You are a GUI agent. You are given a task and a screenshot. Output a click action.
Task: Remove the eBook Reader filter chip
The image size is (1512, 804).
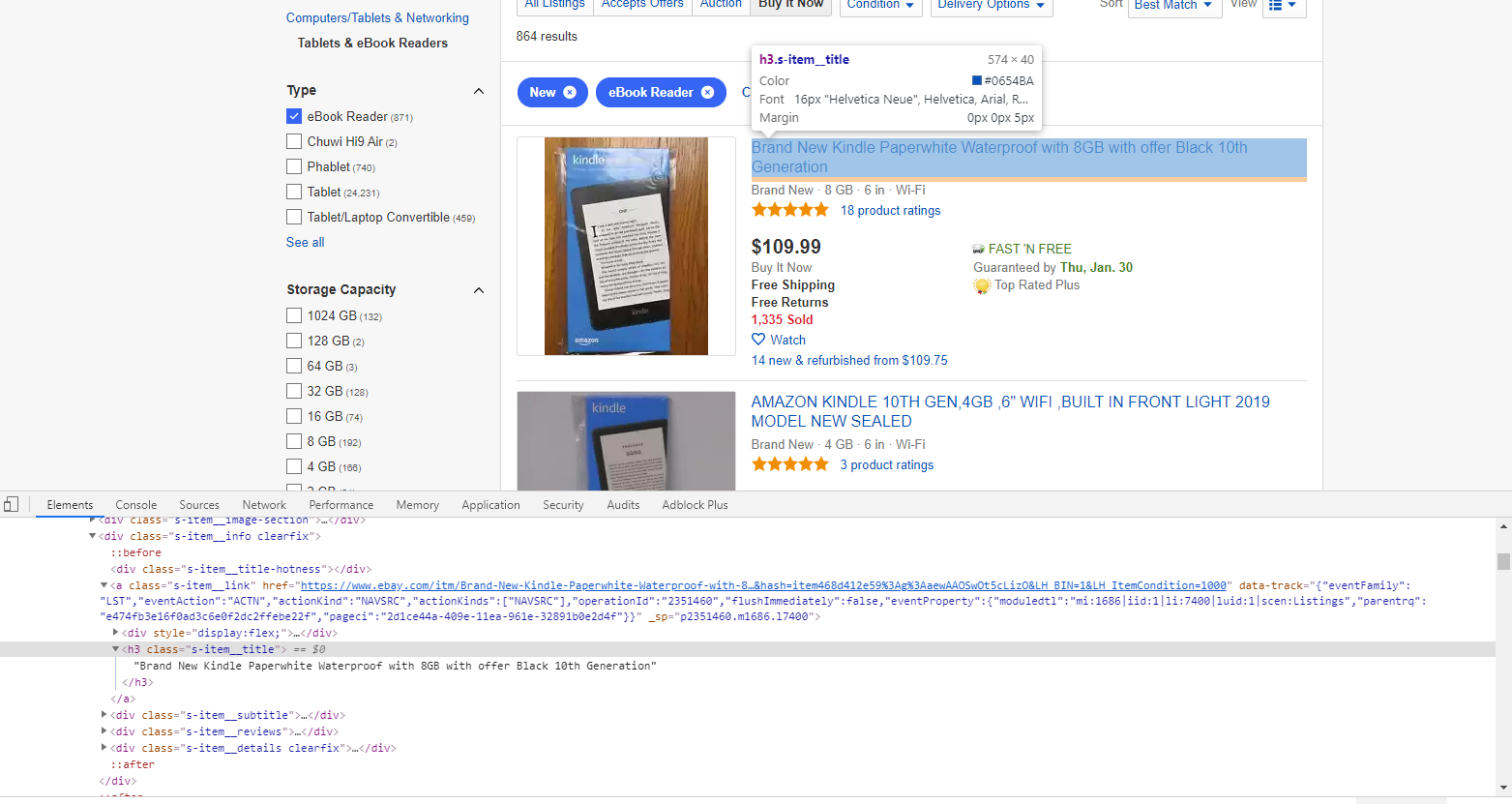708,92
